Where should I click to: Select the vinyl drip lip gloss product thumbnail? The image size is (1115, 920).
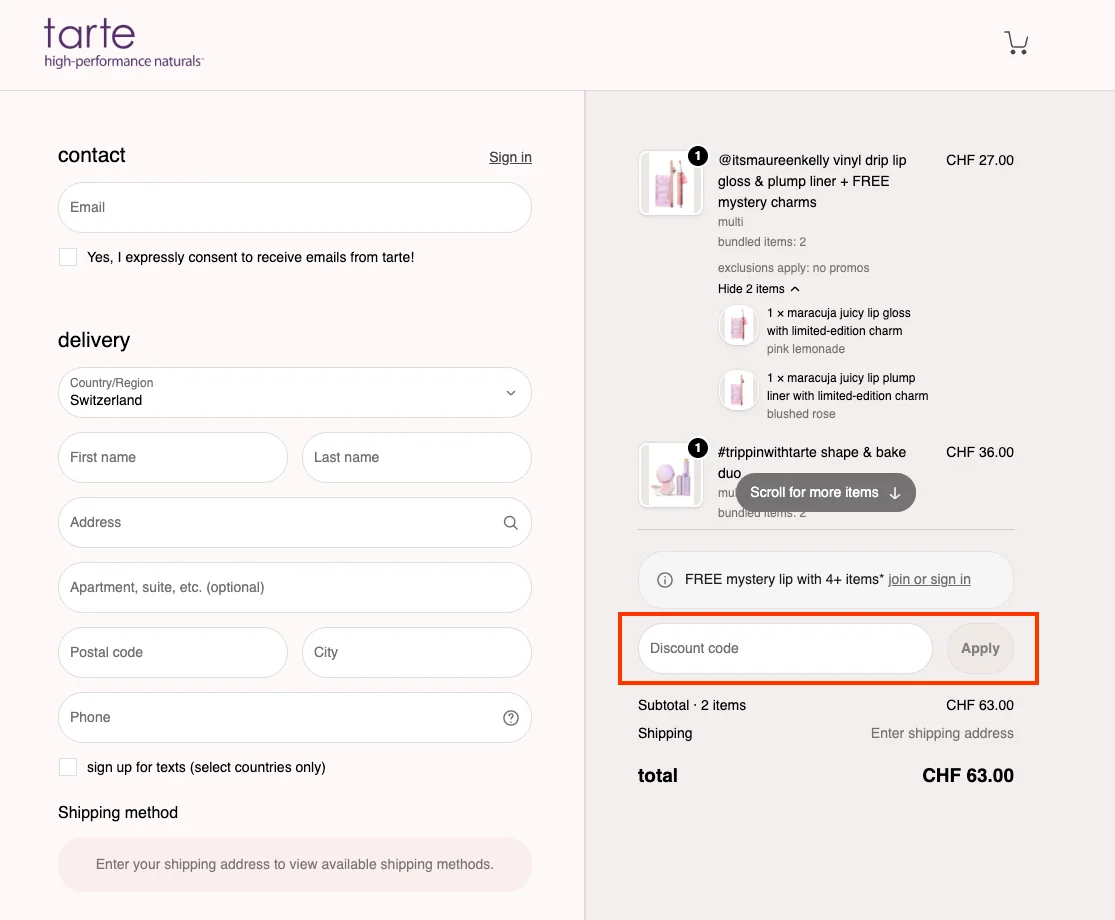(670, 183)
